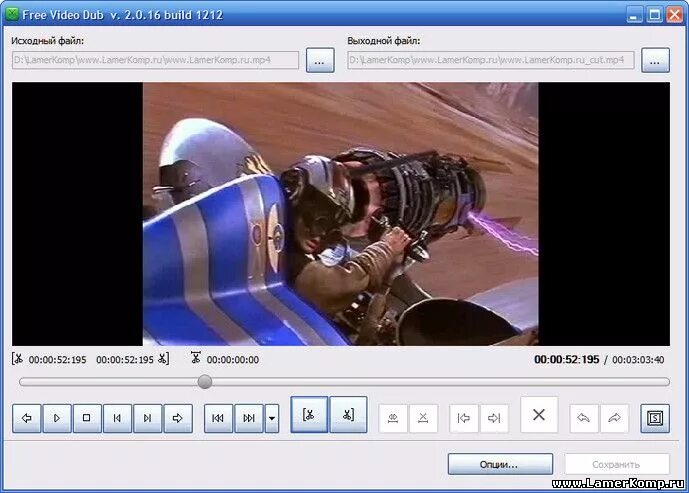689x493 pixels.
Task: Click the invert selection icon
Action: (393, 418)
